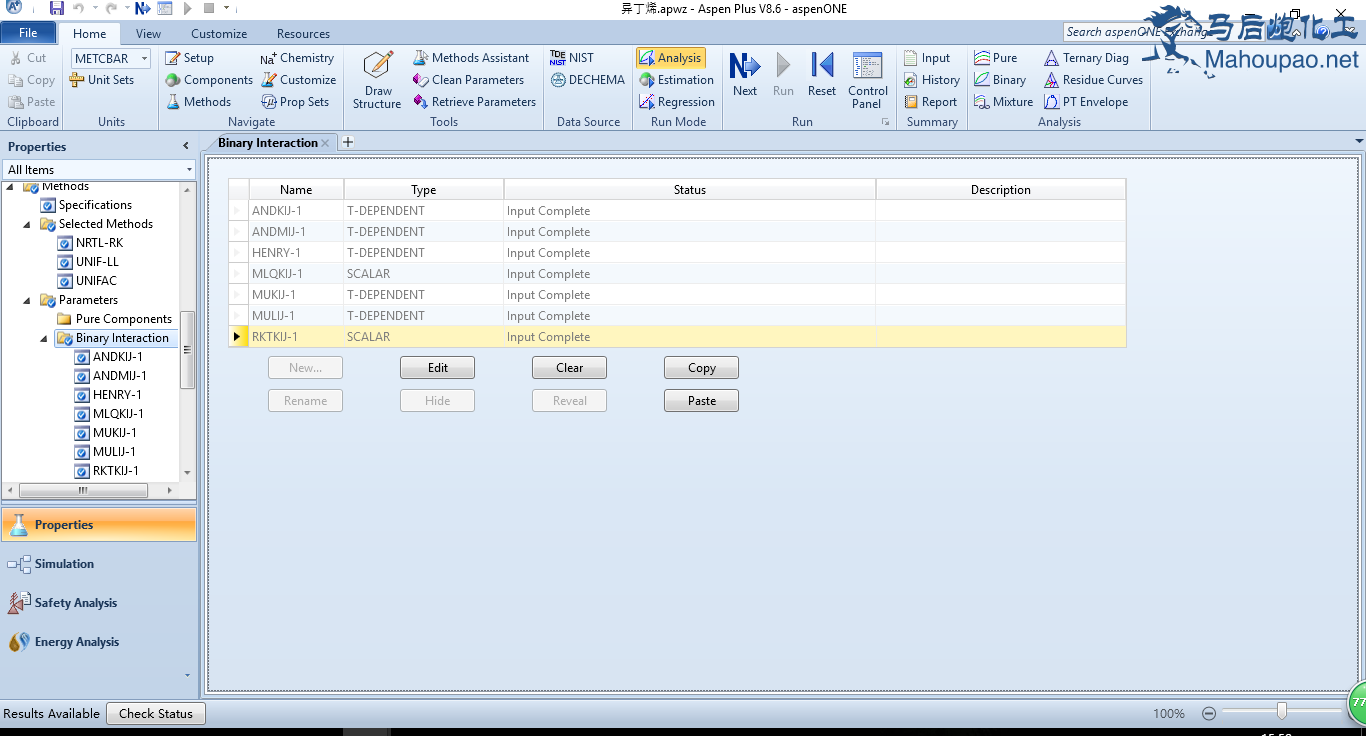The width and height of the screenshot is (1366, 736).
Task: Collapse the Parameters tree node
Action: point(28,300)
